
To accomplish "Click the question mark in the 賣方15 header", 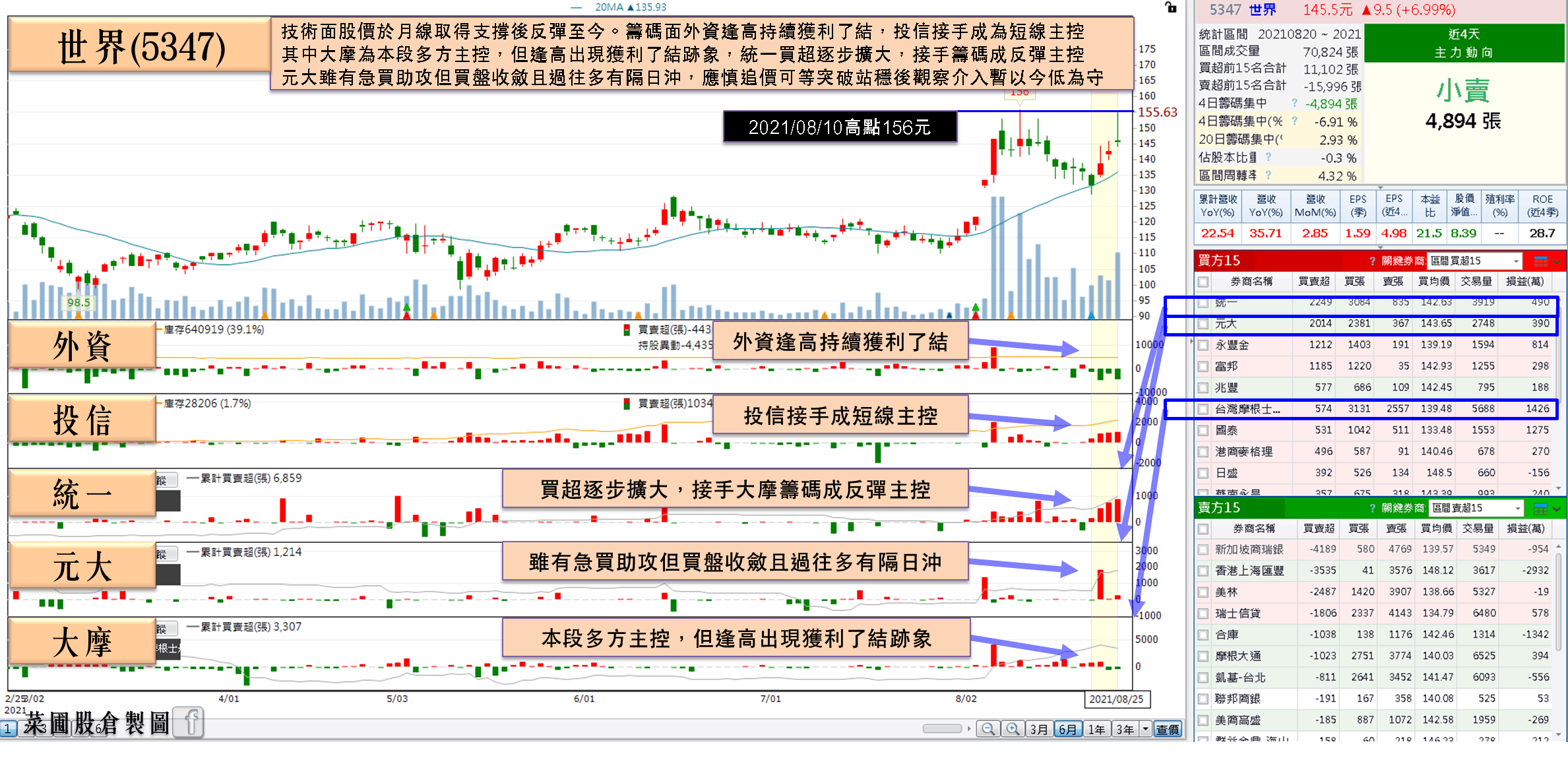I will click(x=1372, y=508).
